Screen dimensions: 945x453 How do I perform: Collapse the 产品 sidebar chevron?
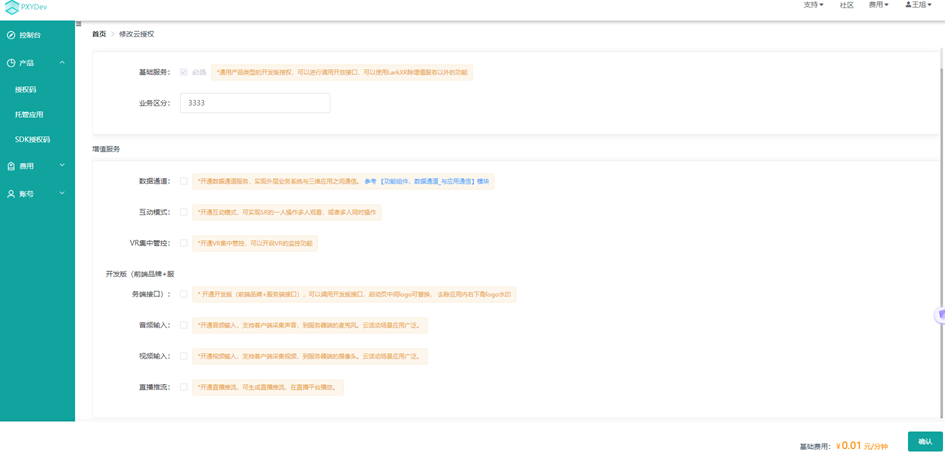(x=62, y=63)
